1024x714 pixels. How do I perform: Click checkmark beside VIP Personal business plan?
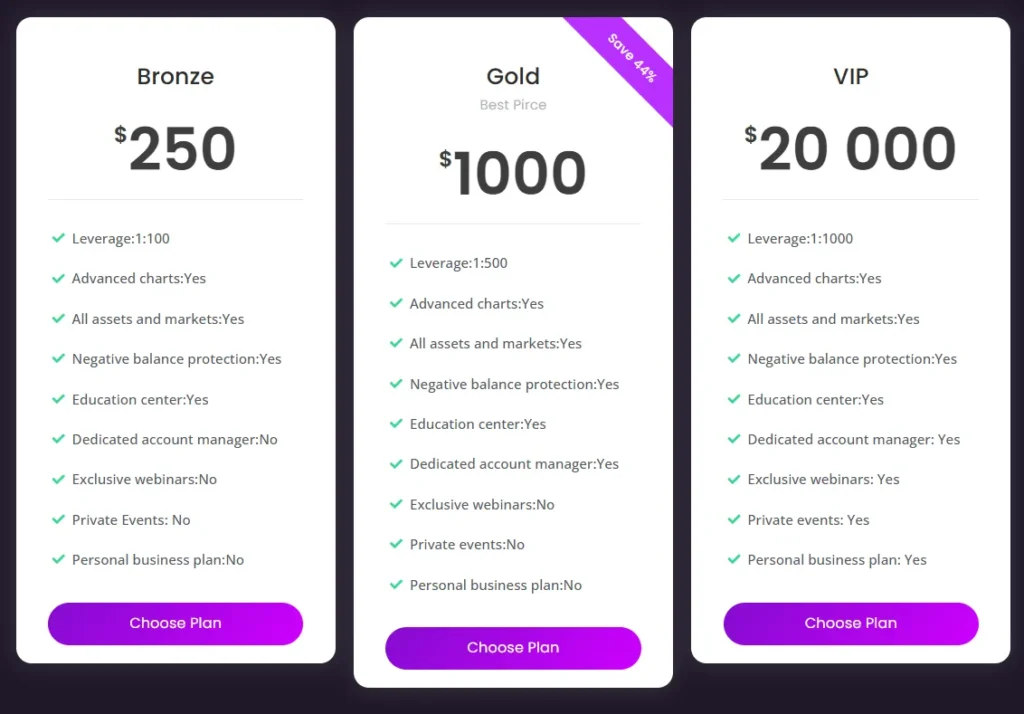pyautogui.click(x=734, y=560)
